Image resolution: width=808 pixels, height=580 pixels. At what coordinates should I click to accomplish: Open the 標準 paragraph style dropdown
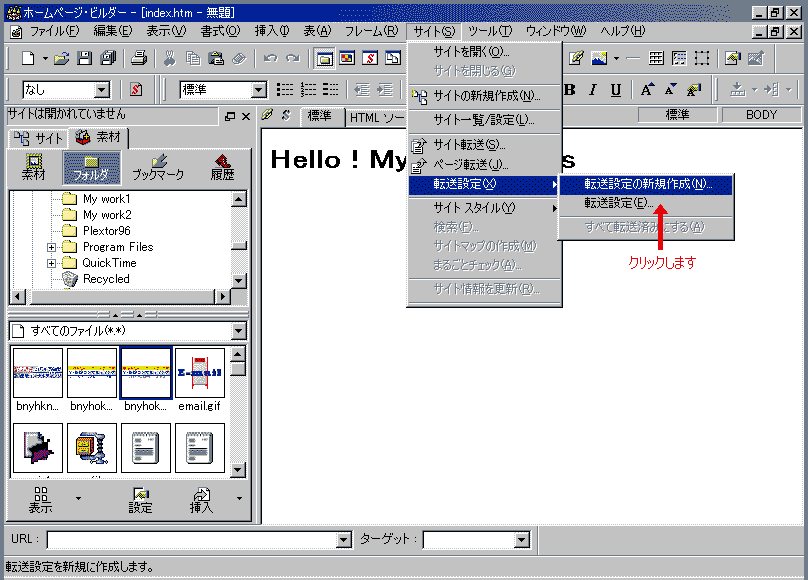(x=259, y=90)
